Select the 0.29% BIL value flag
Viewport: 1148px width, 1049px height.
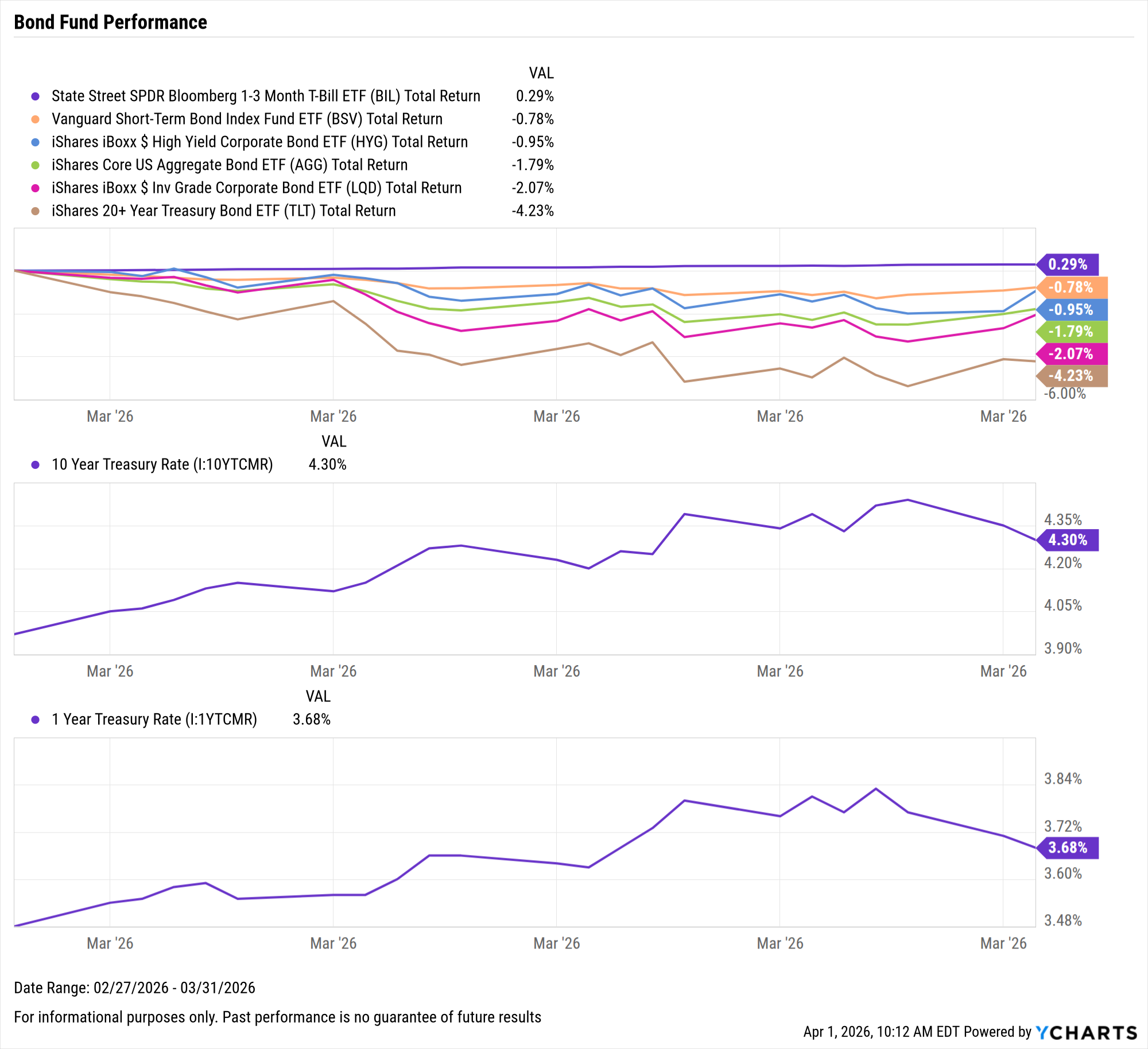pyautogui.click(x=1068, y=265)
